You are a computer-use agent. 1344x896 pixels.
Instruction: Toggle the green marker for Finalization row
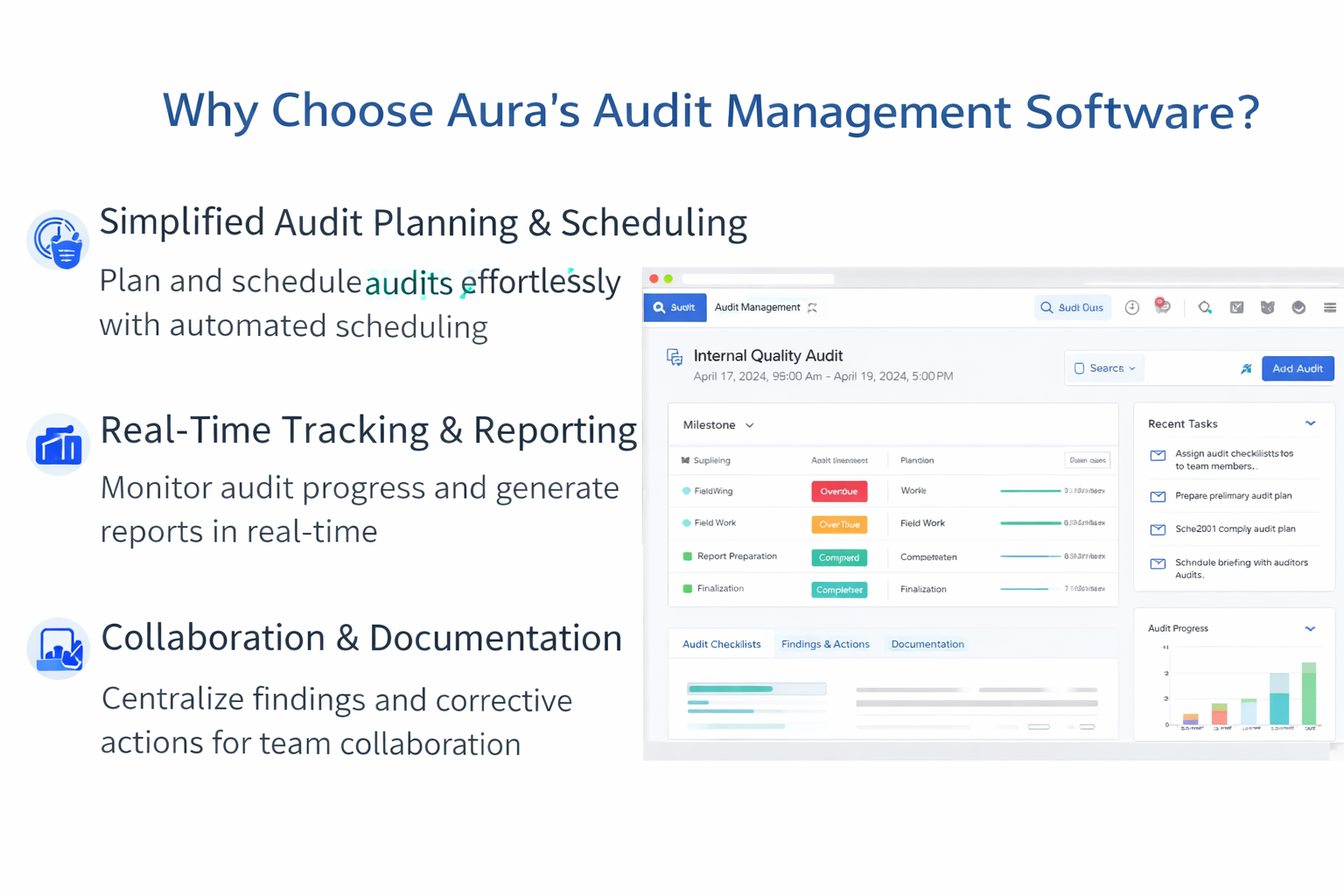[687, 589]
